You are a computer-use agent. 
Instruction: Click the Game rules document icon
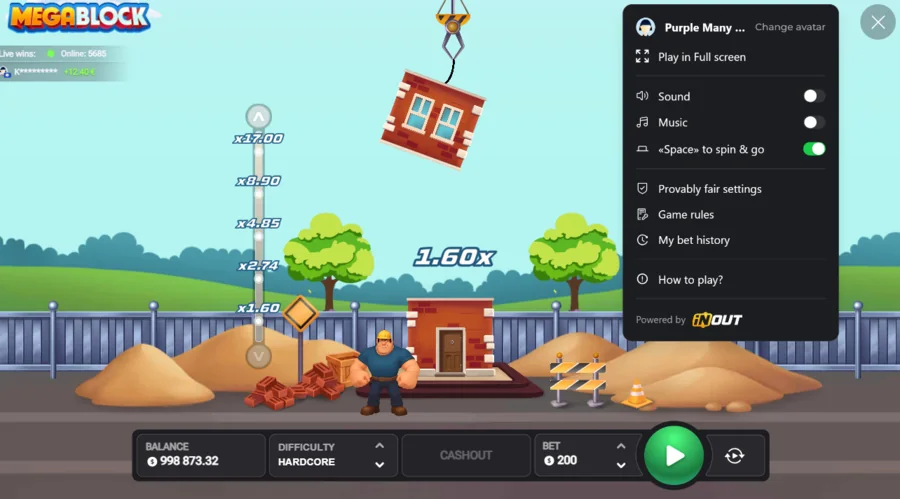[x=642, y=215]
